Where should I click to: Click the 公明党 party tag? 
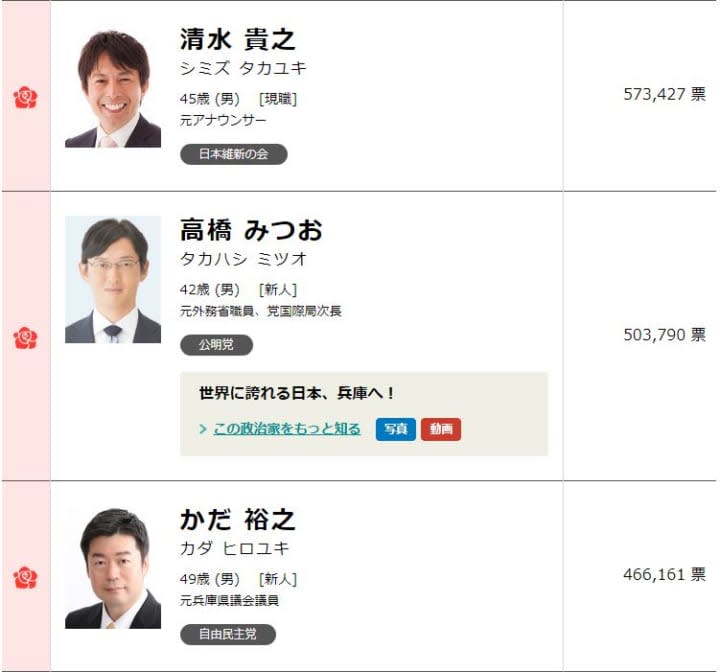pyautogui.click(x=216, y=345)
